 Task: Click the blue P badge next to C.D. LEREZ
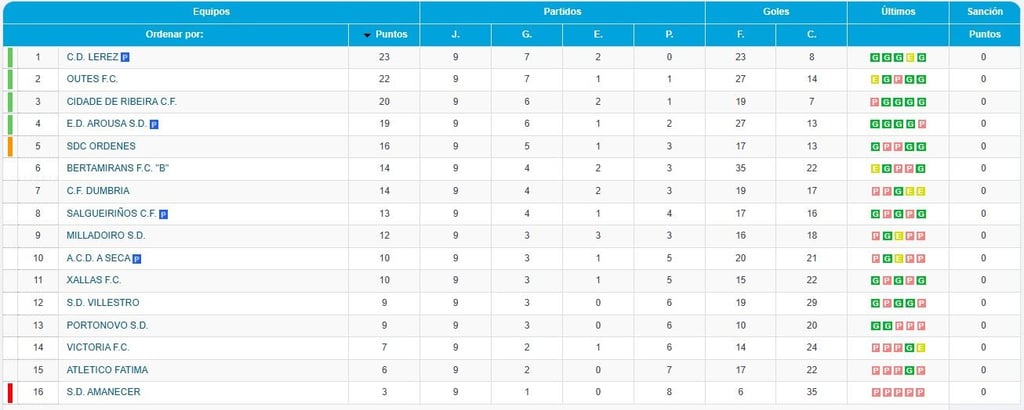pos(125,57)
